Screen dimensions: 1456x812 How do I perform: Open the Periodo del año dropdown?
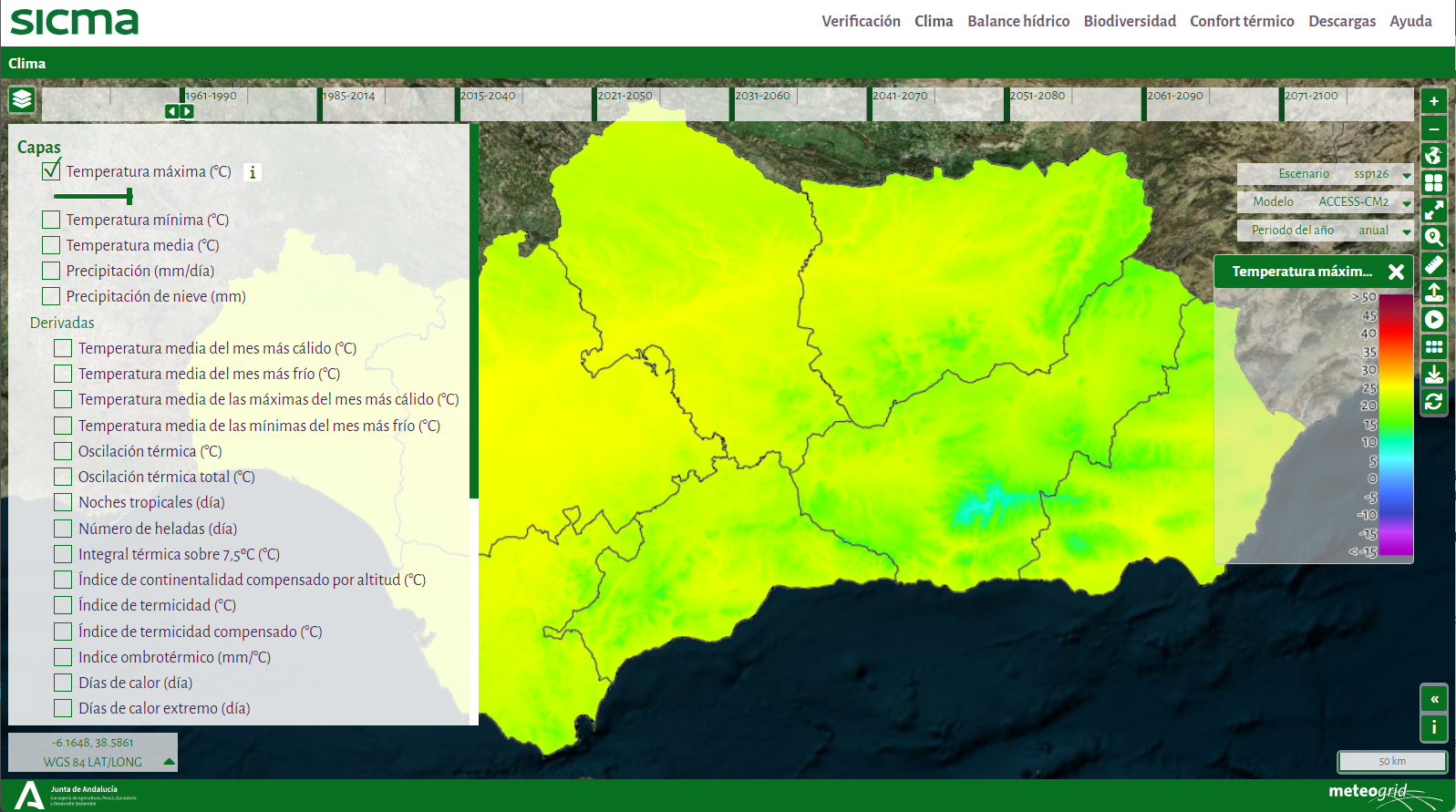click(x=1326, y=231)
